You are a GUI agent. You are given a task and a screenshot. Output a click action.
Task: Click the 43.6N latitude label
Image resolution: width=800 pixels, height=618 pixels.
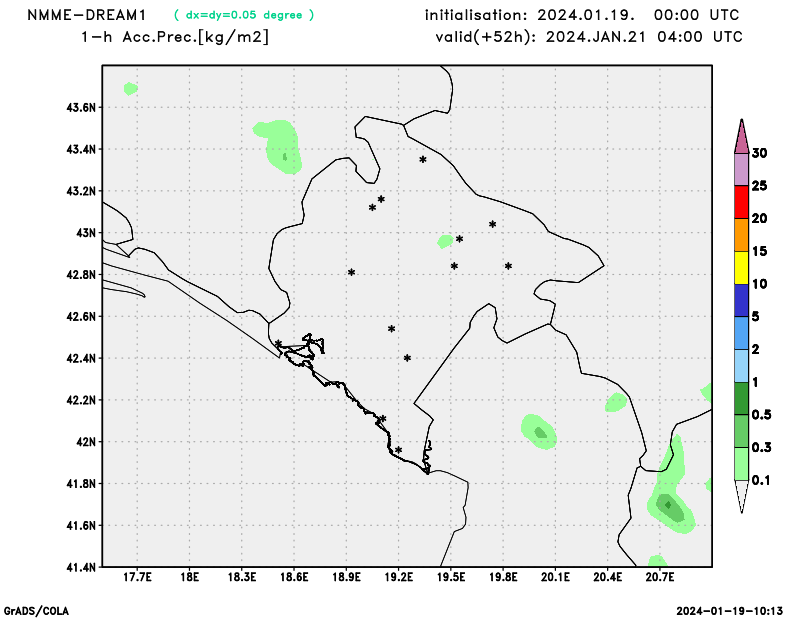[x=81, y=108]
